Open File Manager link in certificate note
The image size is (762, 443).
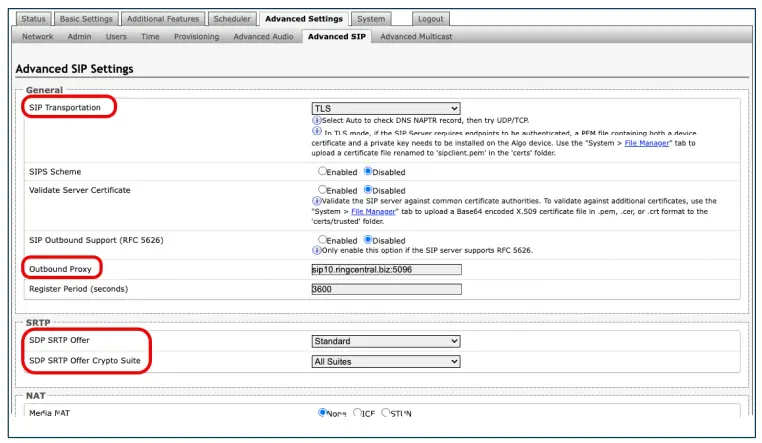(x=373, y=211)
